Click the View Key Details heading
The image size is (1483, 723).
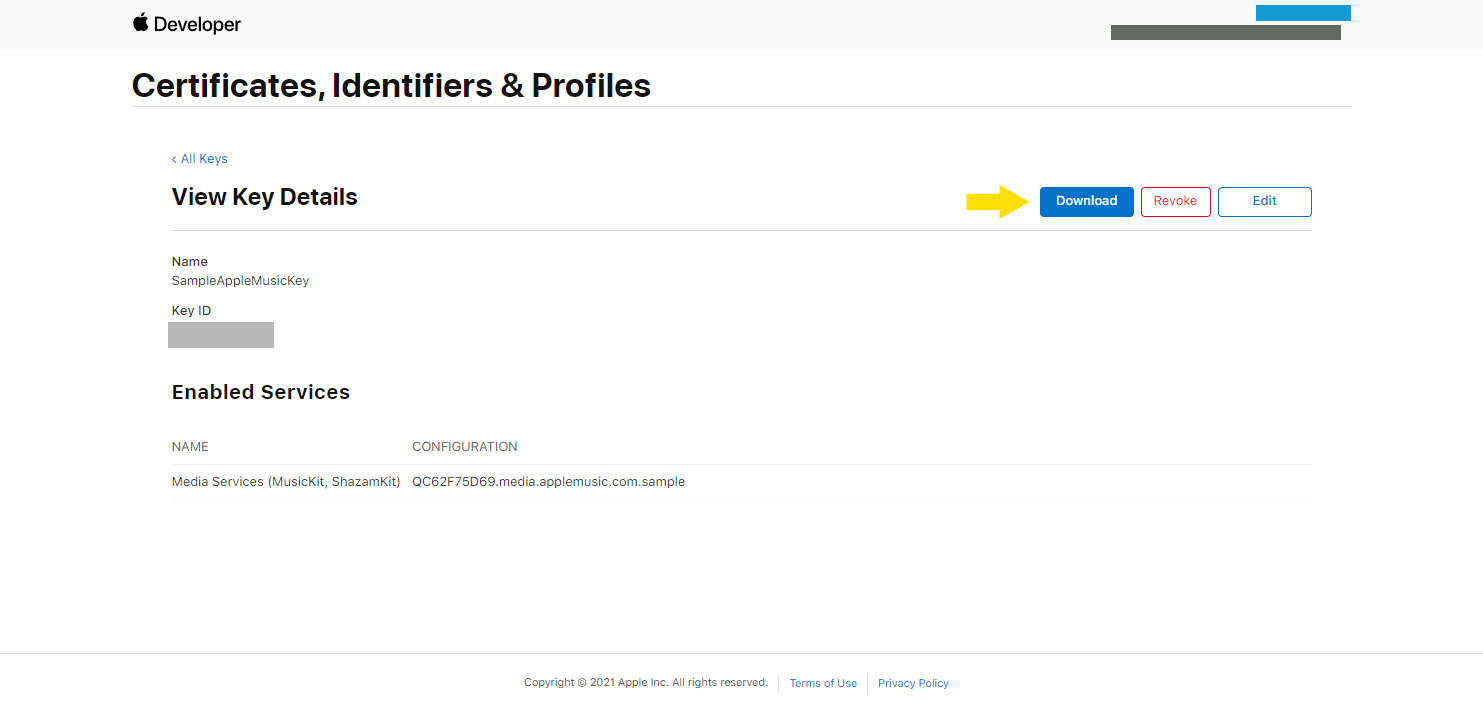tap(264, 197)
